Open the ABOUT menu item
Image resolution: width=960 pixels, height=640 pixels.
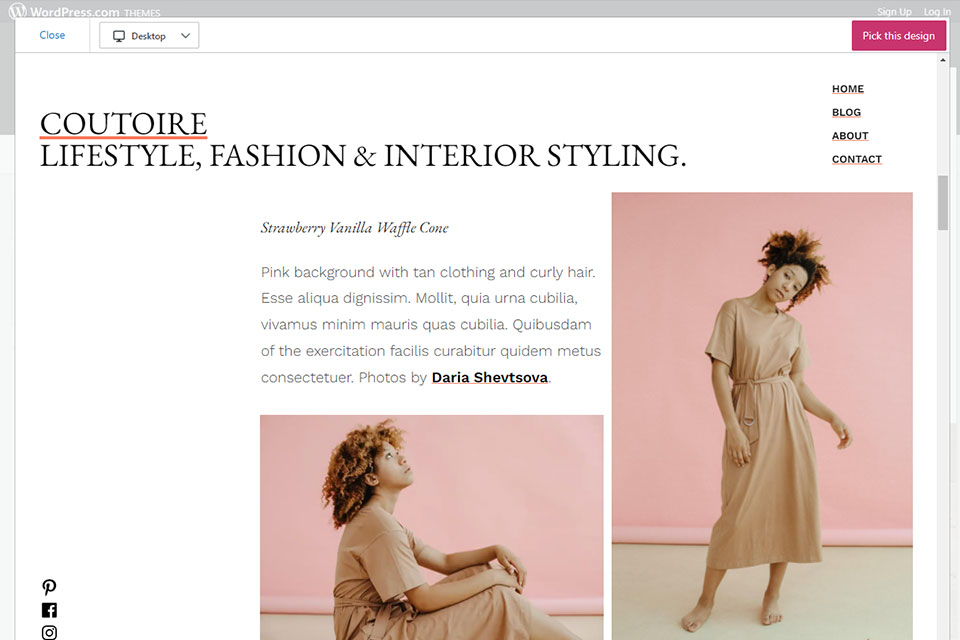(x=850, y=135)
